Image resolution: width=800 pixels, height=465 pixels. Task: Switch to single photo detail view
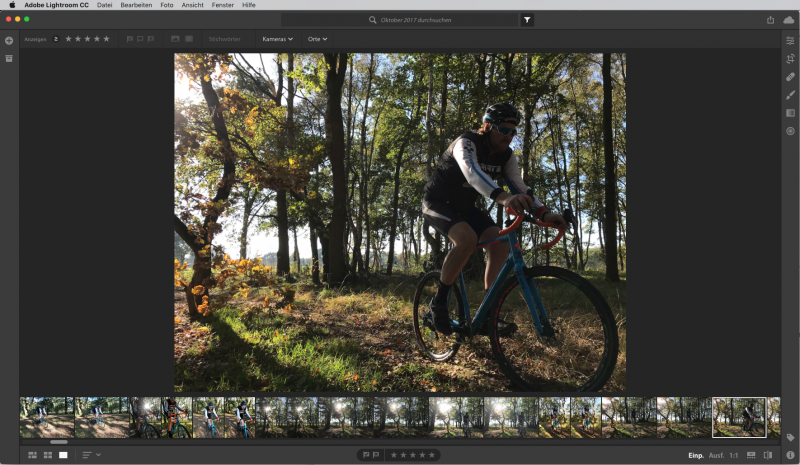[x=64, y=455]
